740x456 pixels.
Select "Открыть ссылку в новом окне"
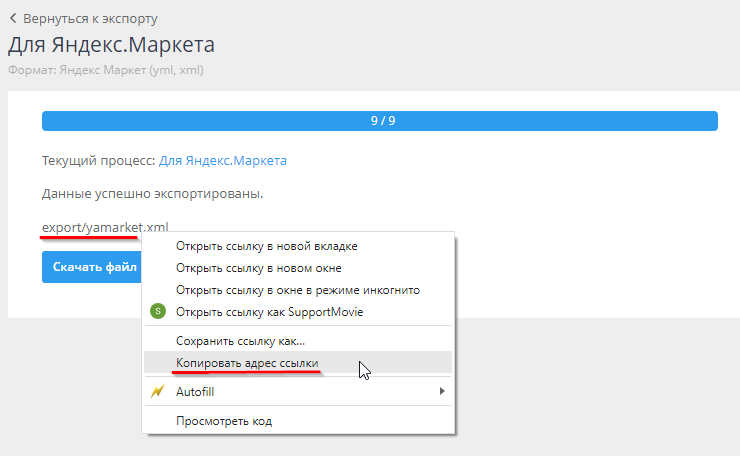[258, 268]
